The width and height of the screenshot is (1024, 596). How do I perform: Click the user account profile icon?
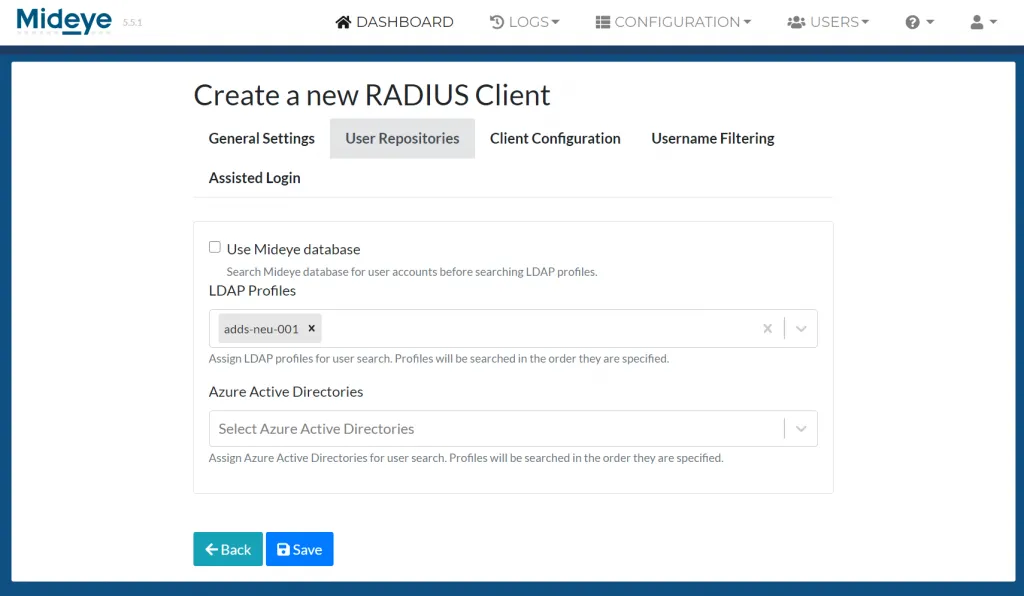(x=975, y=21)
